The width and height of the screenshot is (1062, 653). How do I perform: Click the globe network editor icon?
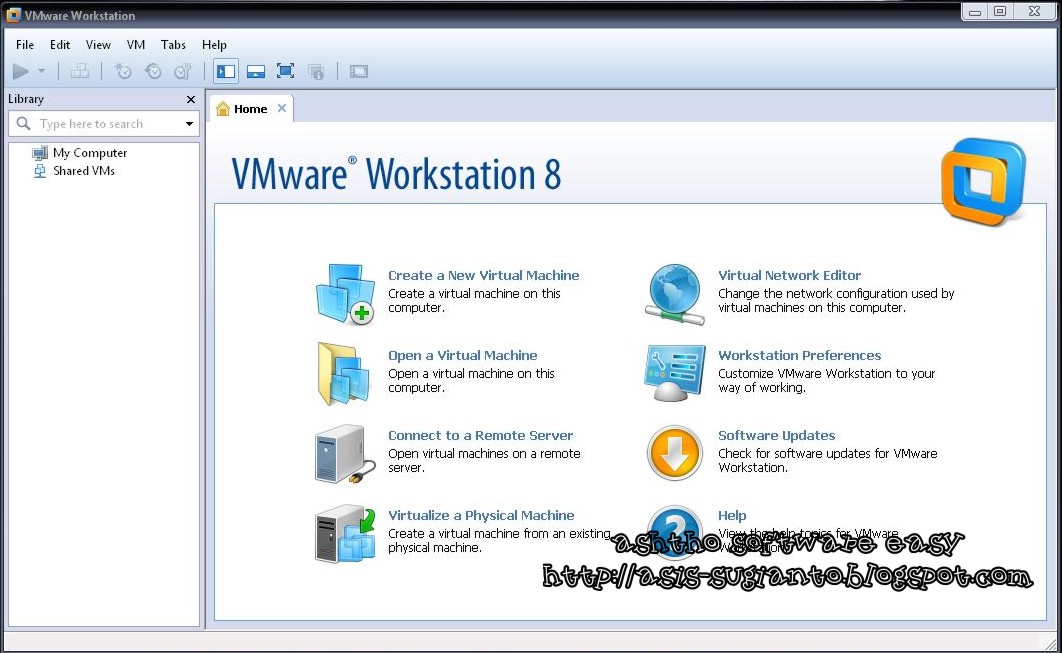[x=675, y=294]
